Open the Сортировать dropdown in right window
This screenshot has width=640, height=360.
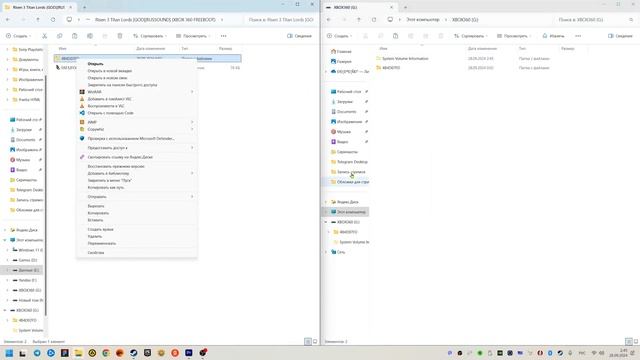click(x=471, y=36)
